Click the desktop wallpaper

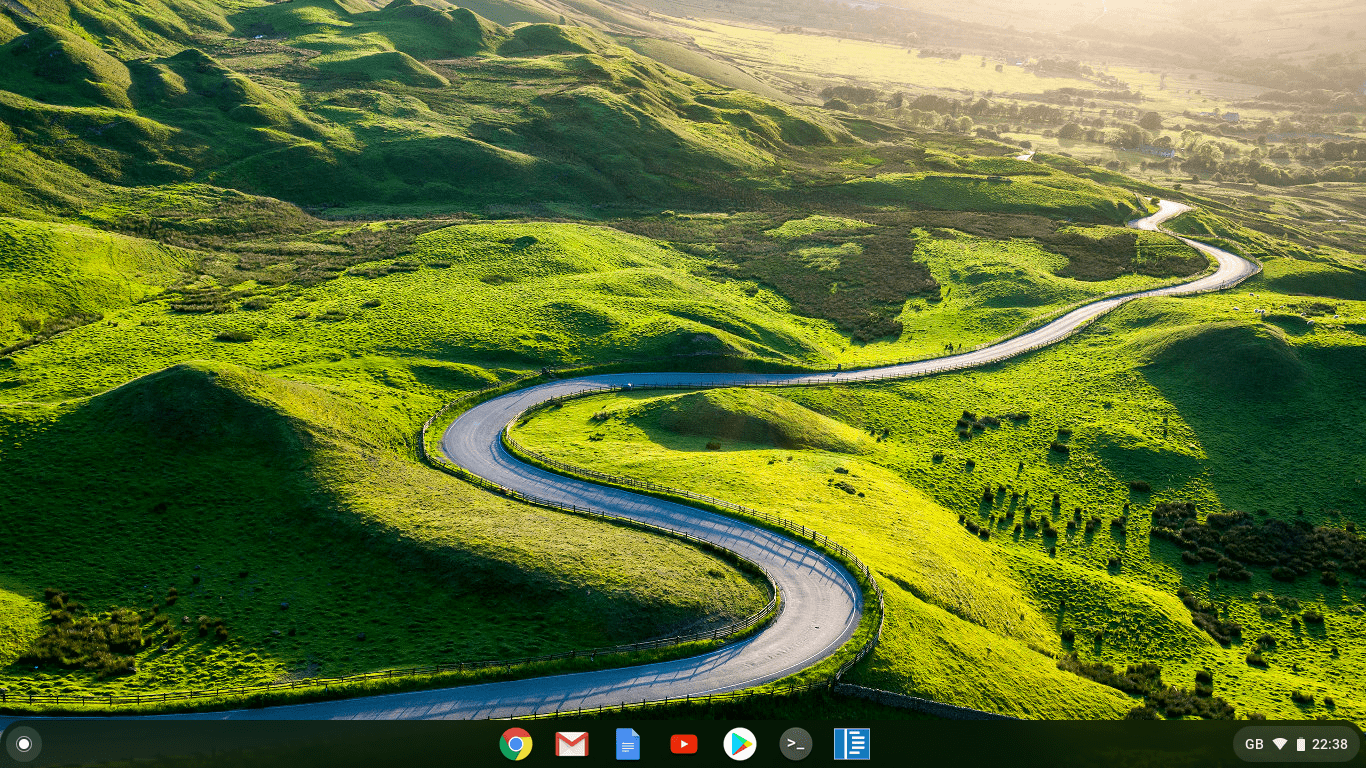[683, 360]
